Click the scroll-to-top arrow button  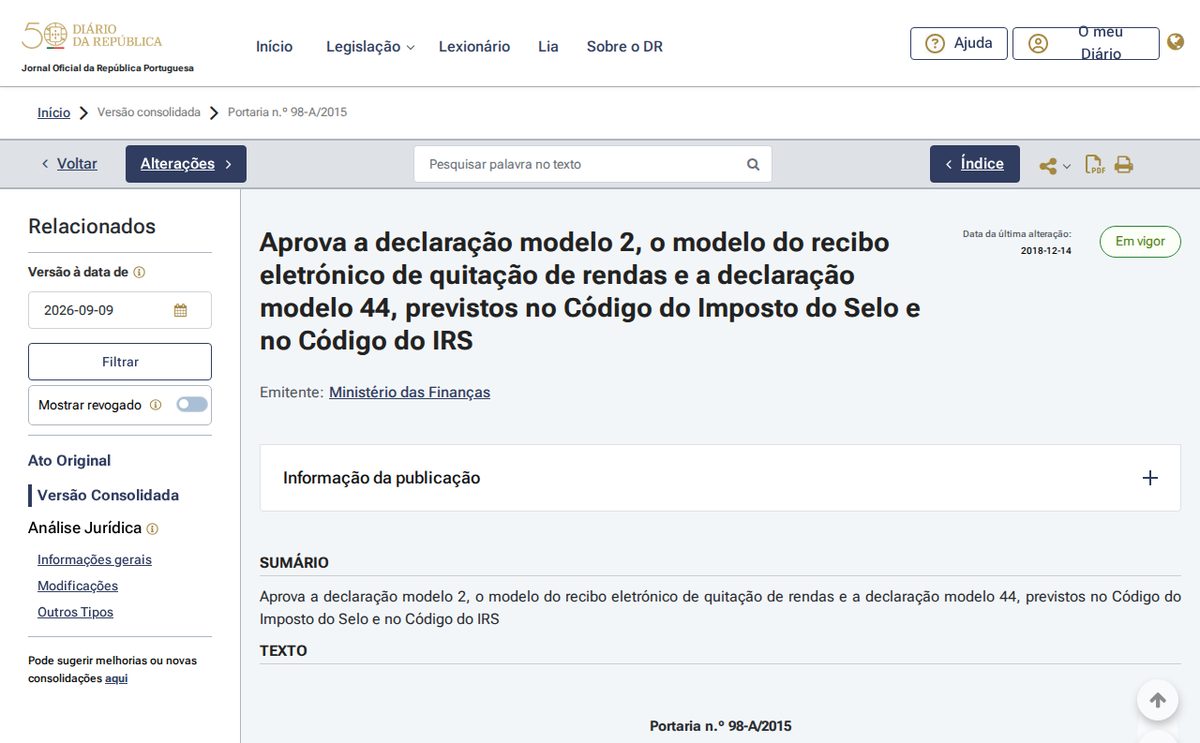point(1157,700)
